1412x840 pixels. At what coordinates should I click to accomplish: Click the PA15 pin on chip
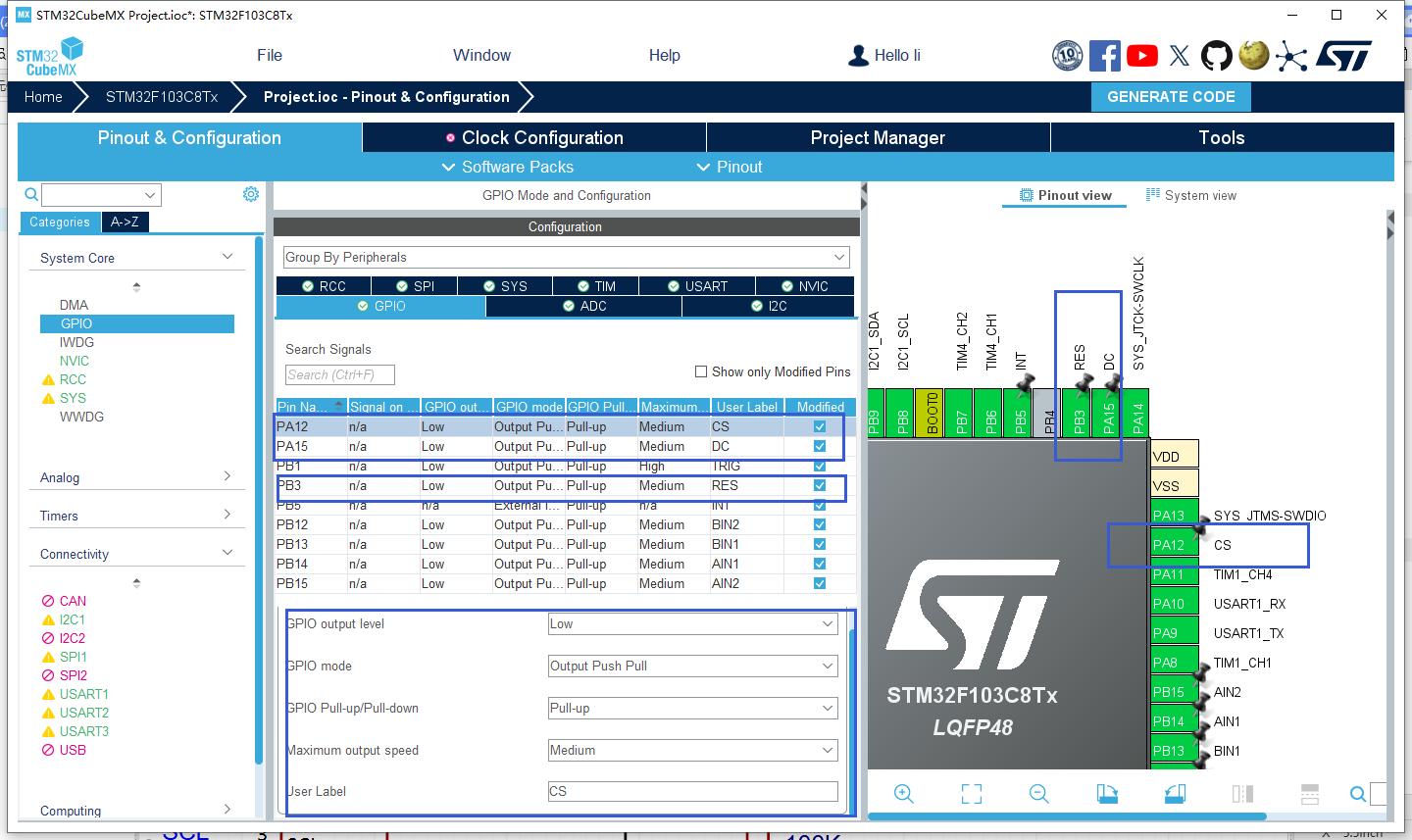pos(1108,413)
